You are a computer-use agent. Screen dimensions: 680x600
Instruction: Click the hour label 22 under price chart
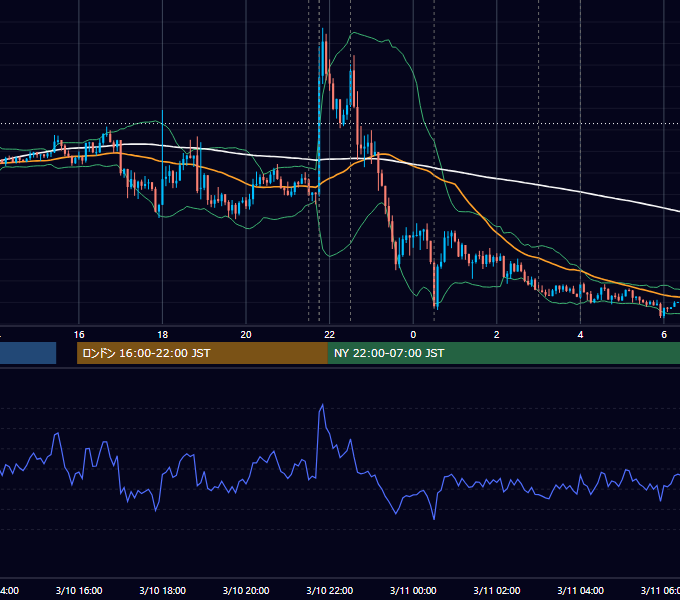pos(330,335)
